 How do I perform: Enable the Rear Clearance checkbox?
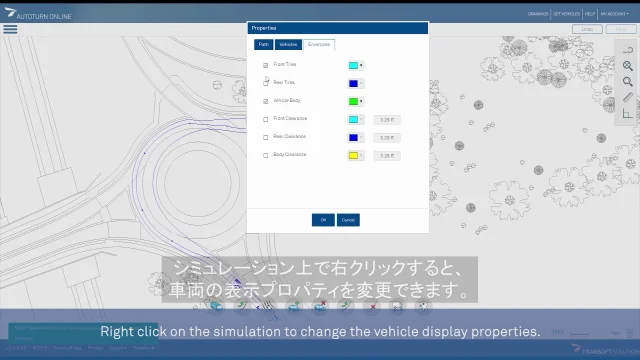pos(266,138)
